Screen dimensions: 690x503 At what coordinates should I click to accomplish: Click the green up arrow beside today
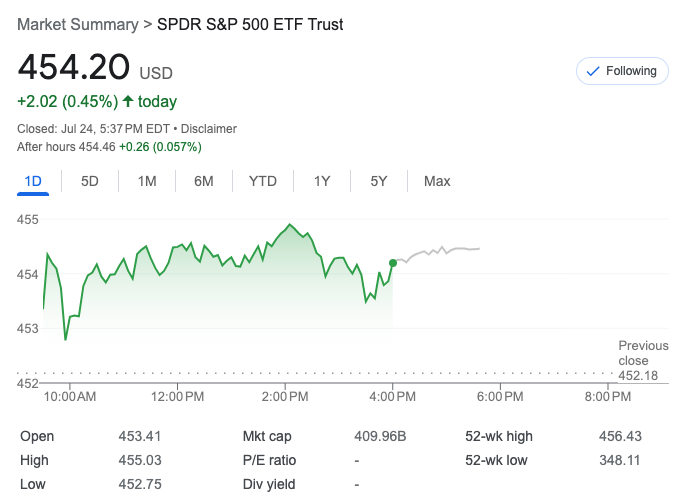pyautogui.click(x=128, y=101)
